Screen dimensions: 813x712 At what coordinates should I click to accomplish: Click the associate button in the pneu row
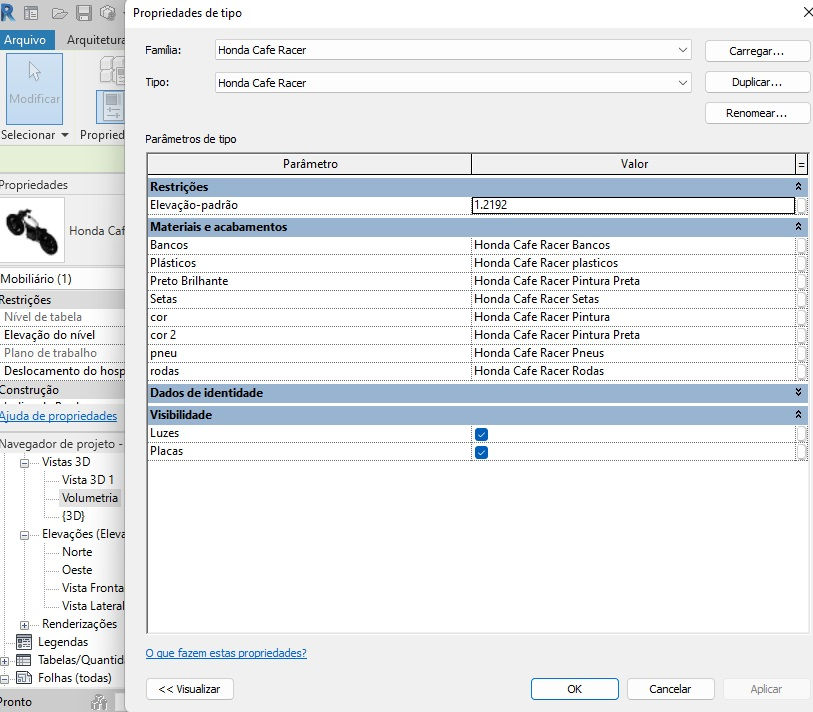tap(802, 353)
